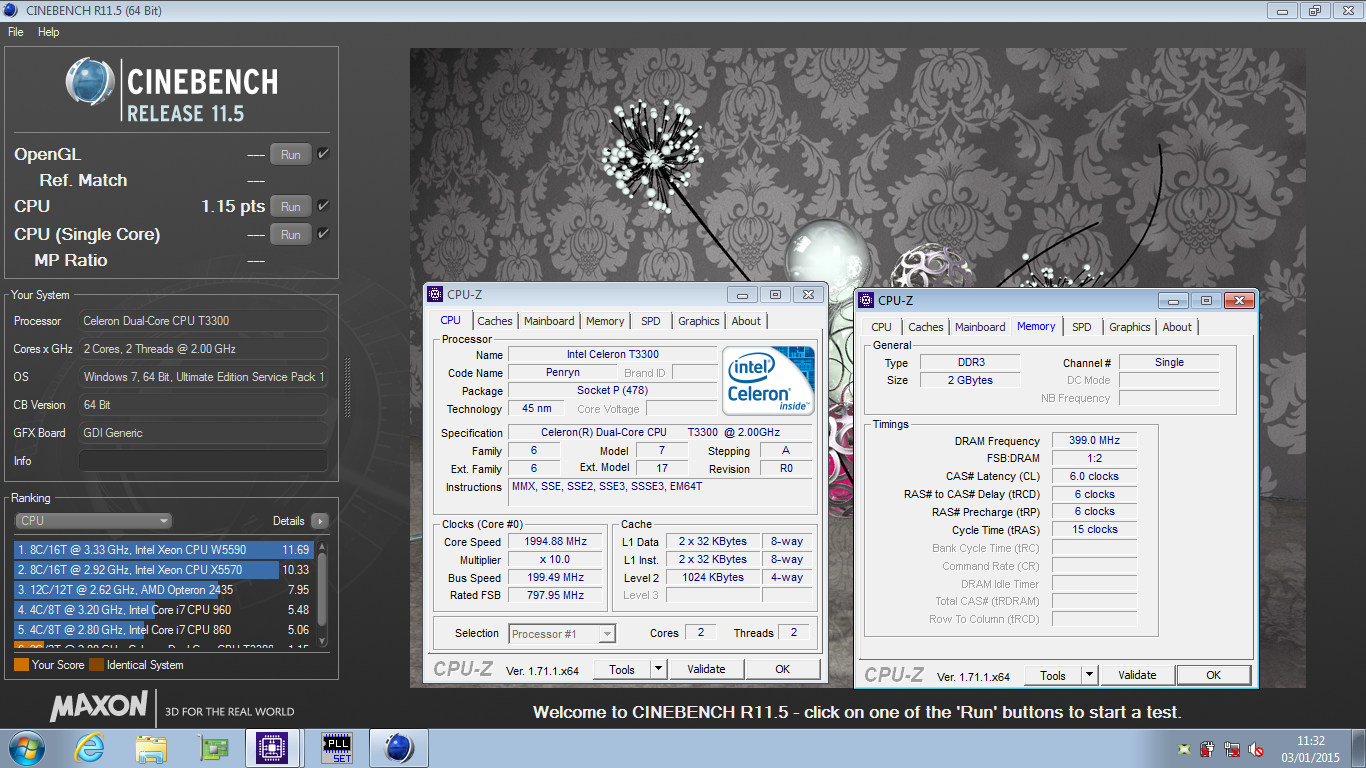Viewport: 1366px width, 768px height.
Task: Switch to About tab in CPU window
Action: pyautogui.click(x=746, y=321)
